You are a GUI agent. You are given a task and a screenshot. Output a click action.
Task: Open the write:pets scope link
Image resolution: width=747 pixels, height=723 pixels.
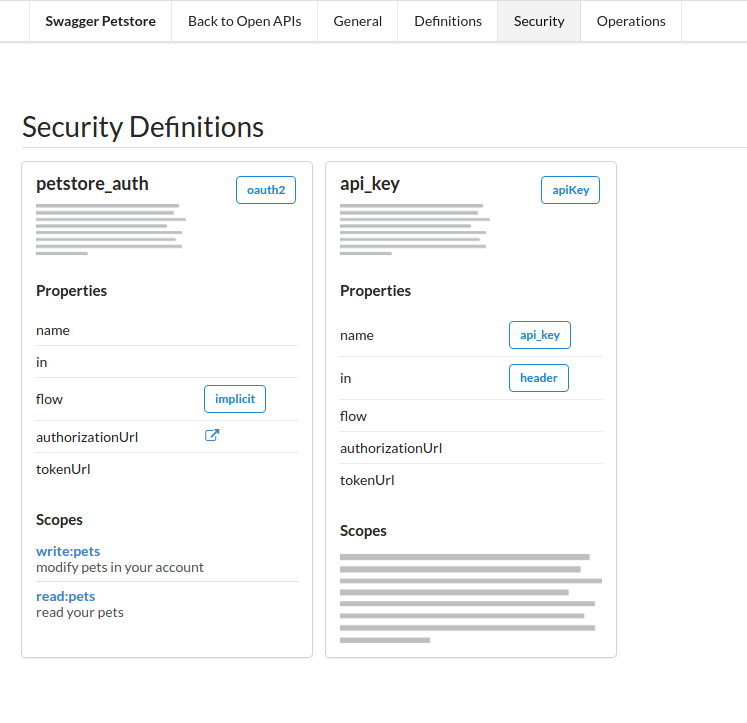(68, 551)
